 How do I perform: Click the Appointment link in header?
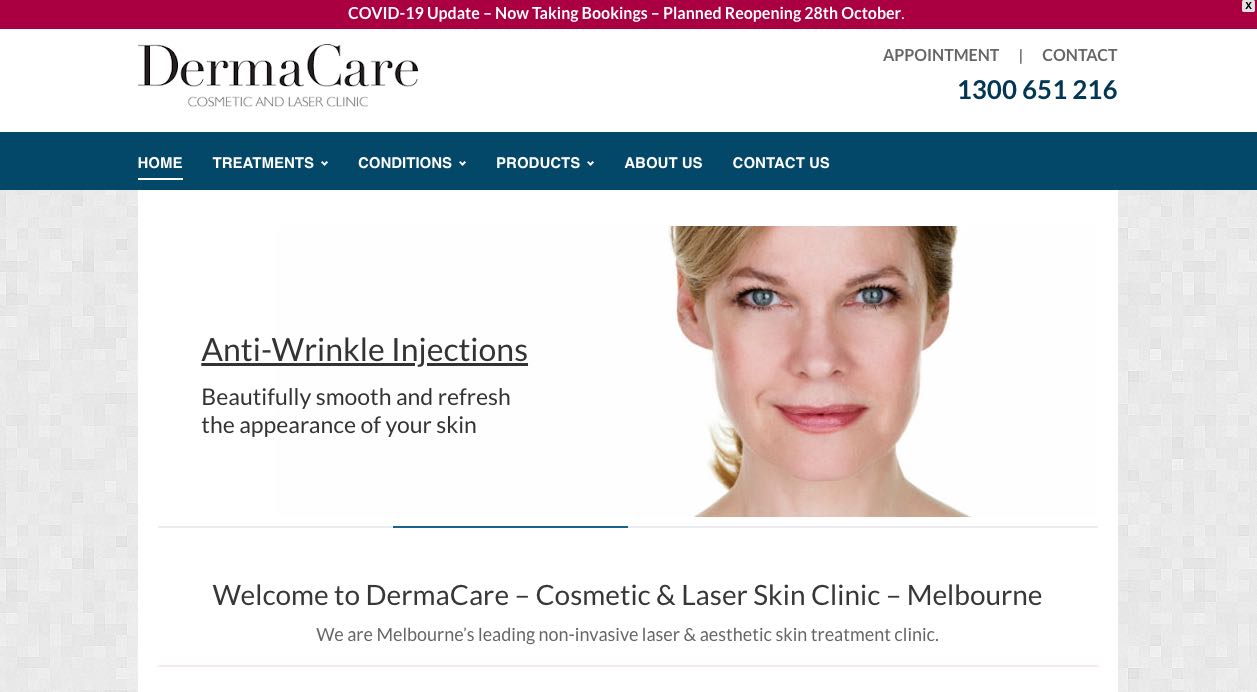click(x=941, y=55)
